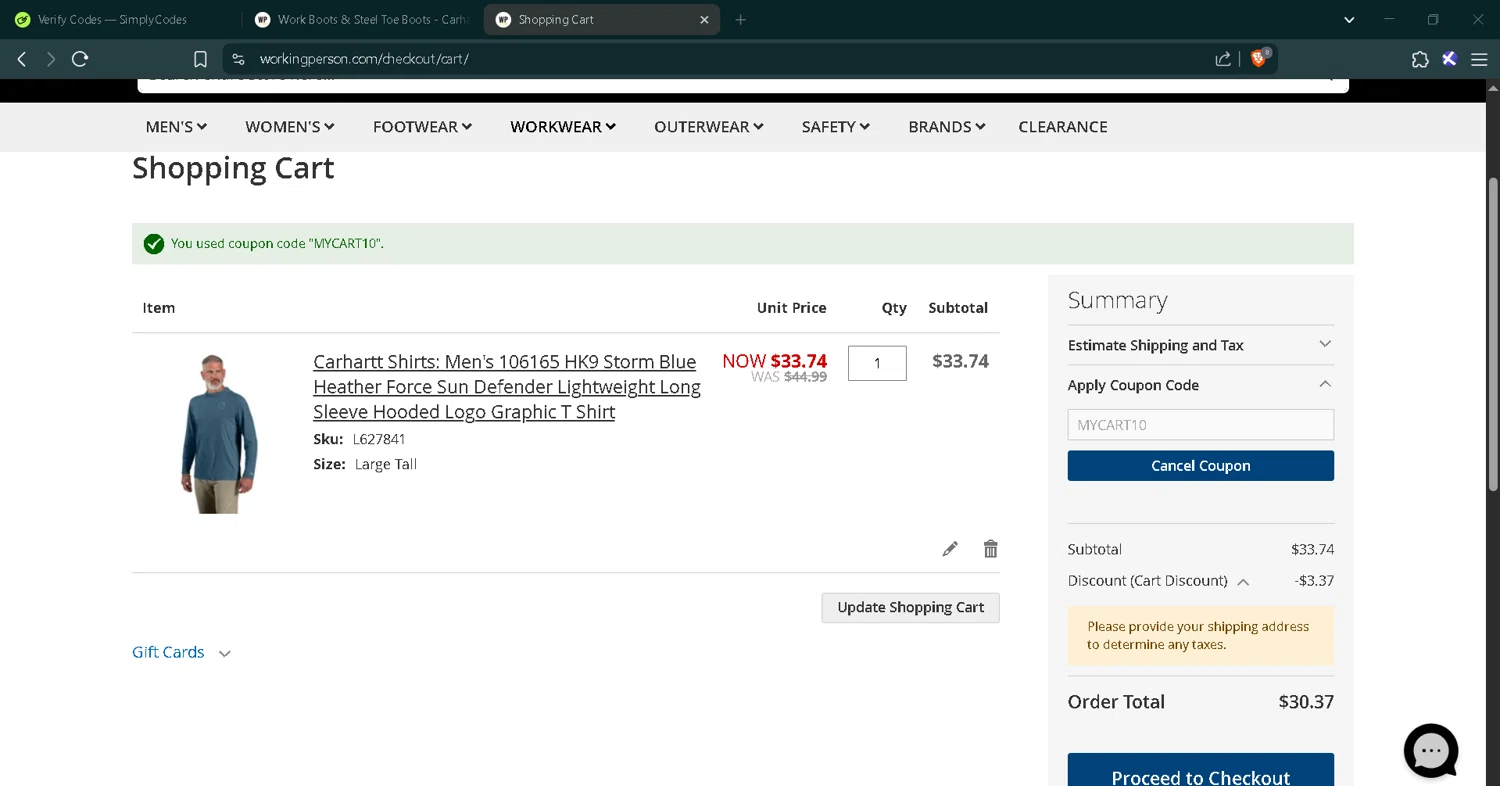The height and width of the screenshot is (786, 1500).
Task: Remove the item using trash icon
Action: (990, 548)
